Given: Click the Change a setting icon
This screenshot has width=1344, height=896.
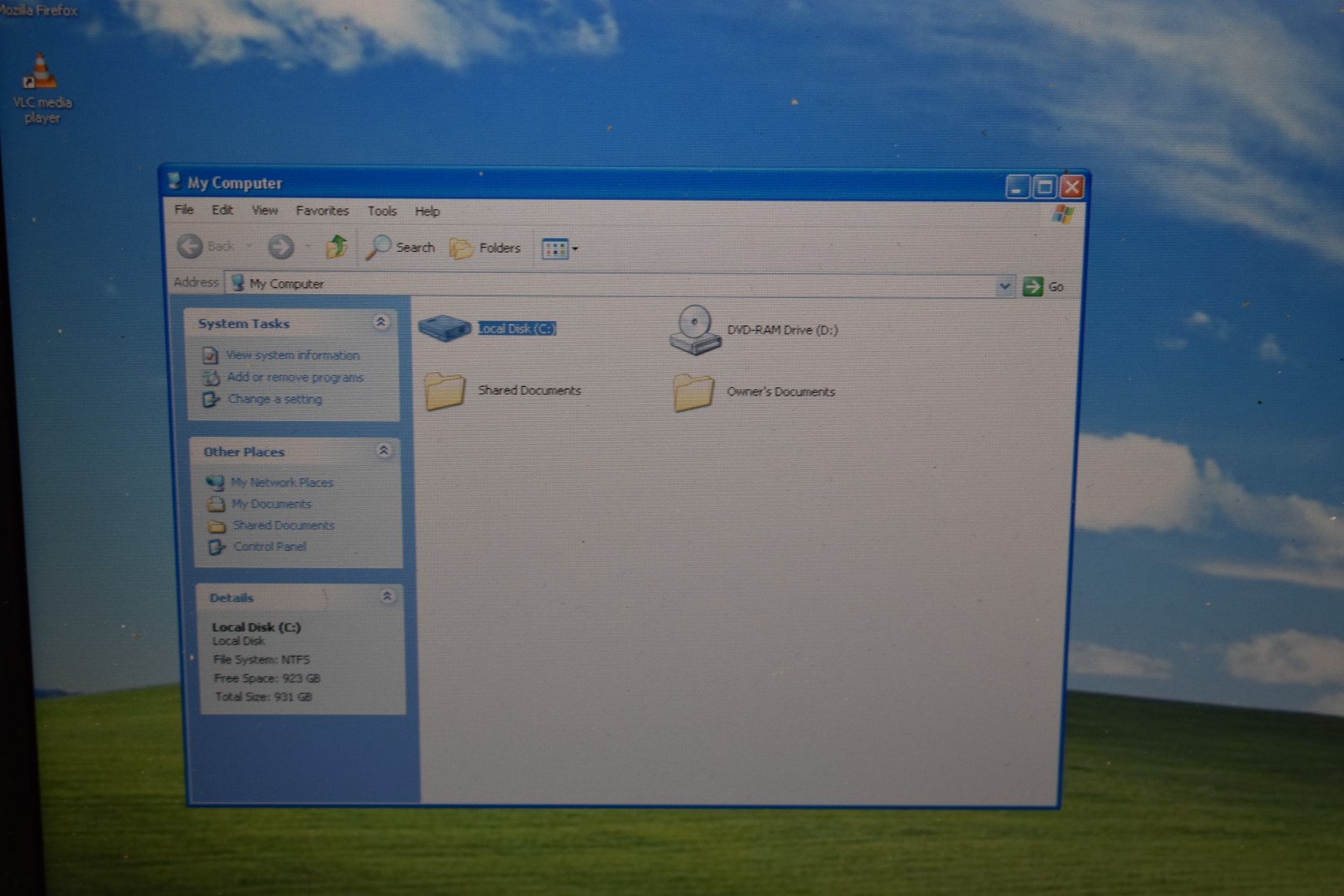Looking at the screenshot, I should pyautogui.click(x=211, y=400).
